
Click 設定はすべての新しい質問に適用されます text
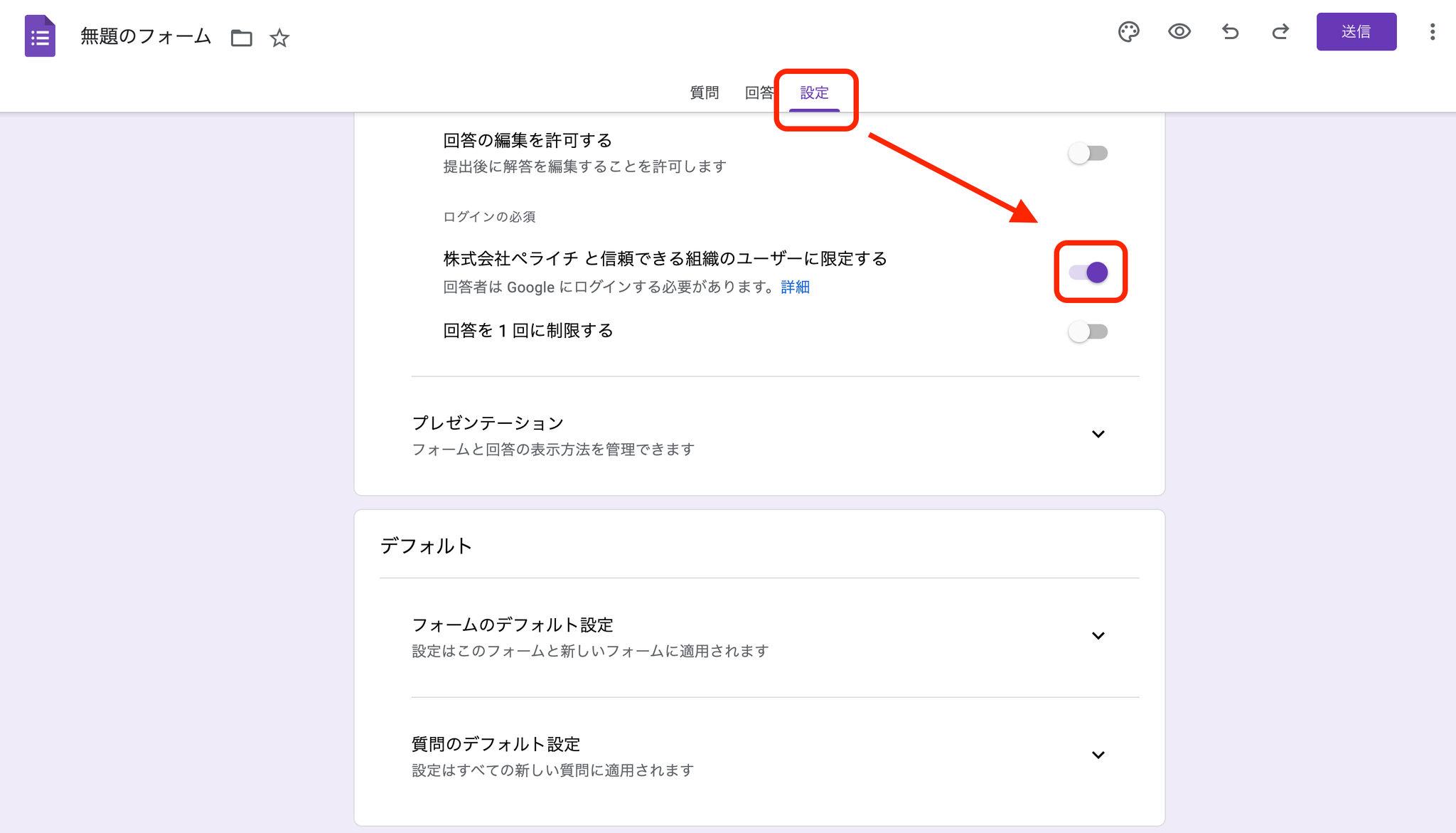click(553, 770)
